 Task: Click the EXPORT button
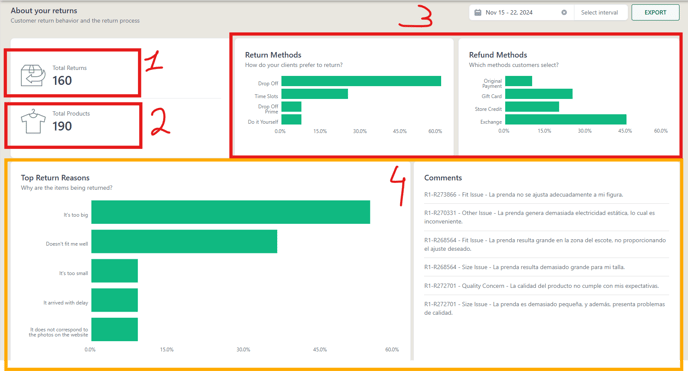tap(655, 13)
